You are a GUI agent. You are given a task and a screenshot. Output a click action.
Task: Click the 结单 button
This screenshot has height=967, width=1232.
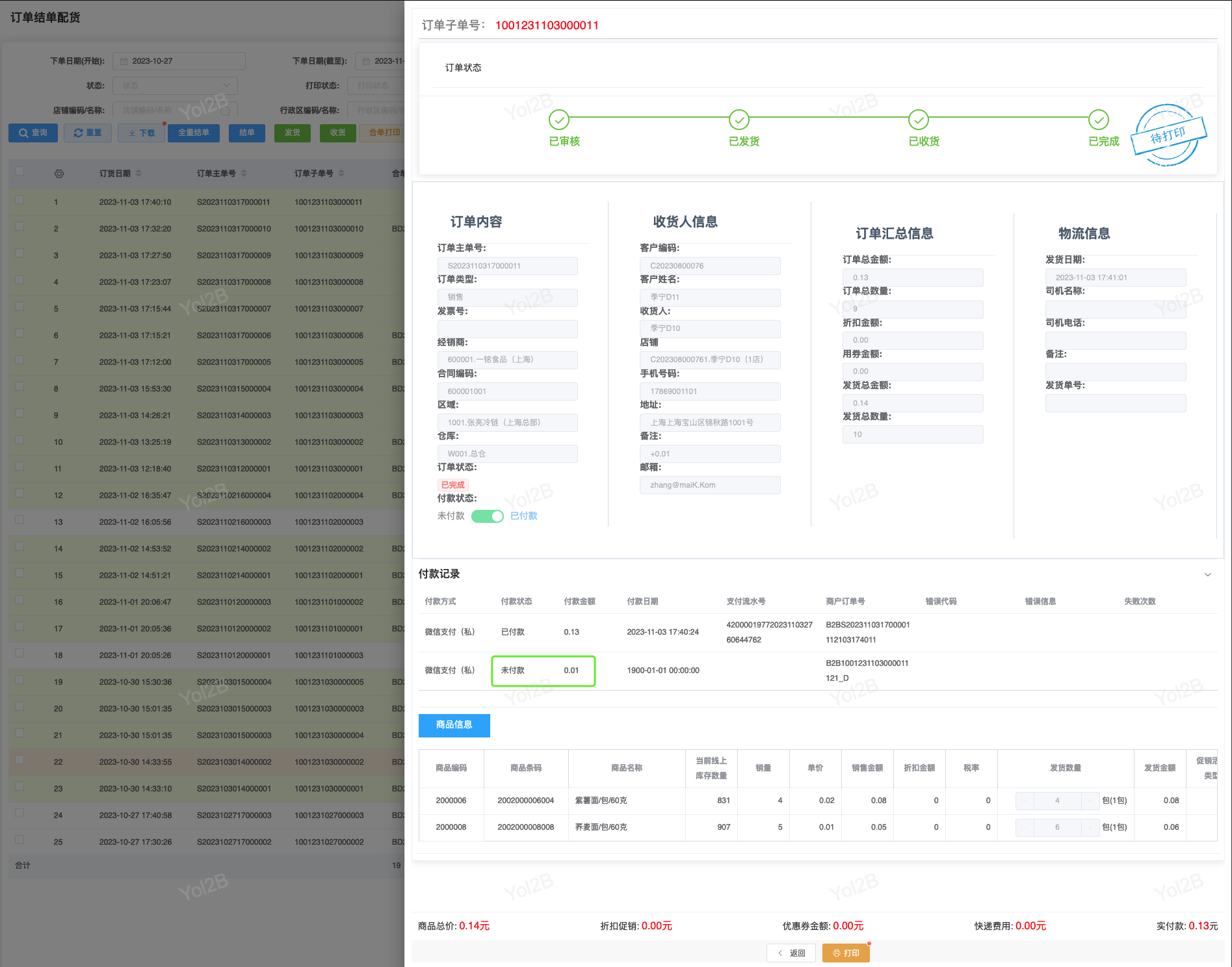click(x=247, y=133)
